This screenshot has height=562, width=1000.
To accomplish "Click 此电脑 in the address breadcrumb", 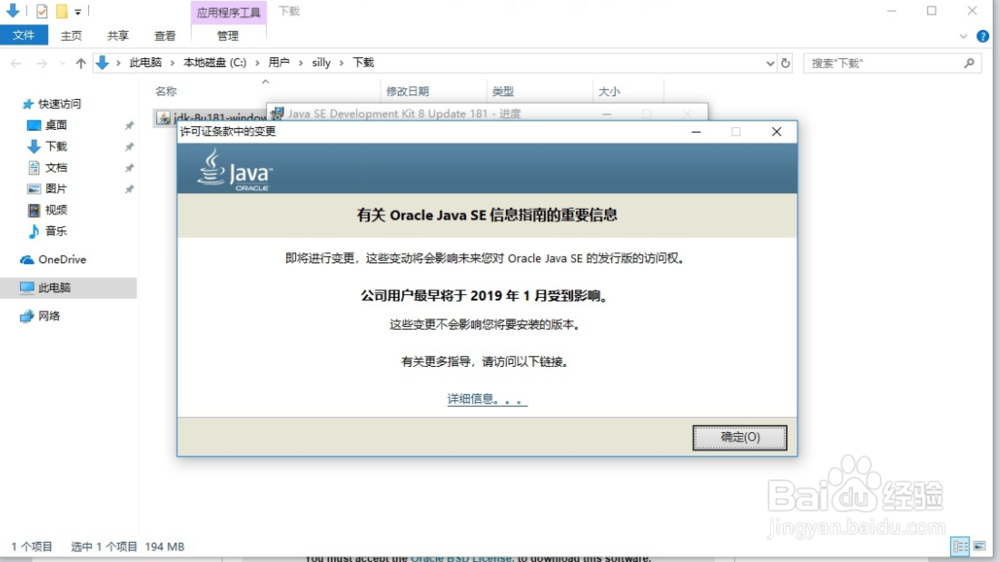I will point(145,63).
